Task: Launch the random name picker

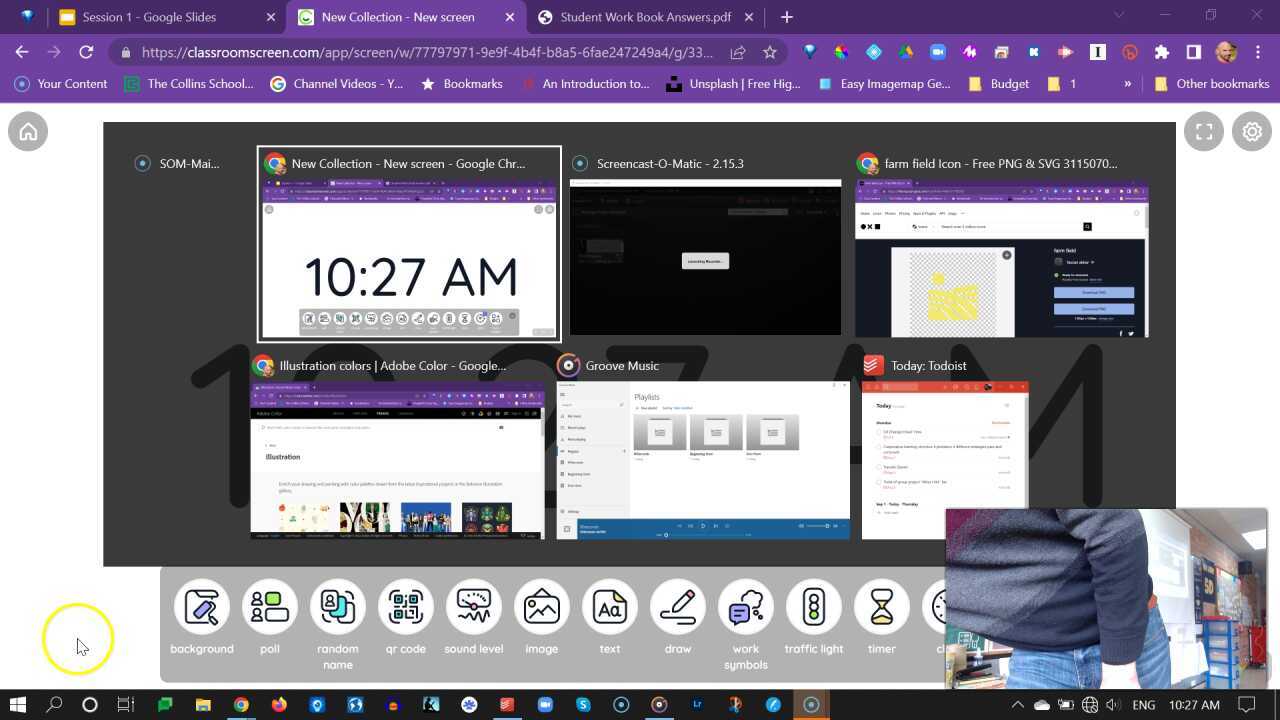Action: (x=338, y=607)
